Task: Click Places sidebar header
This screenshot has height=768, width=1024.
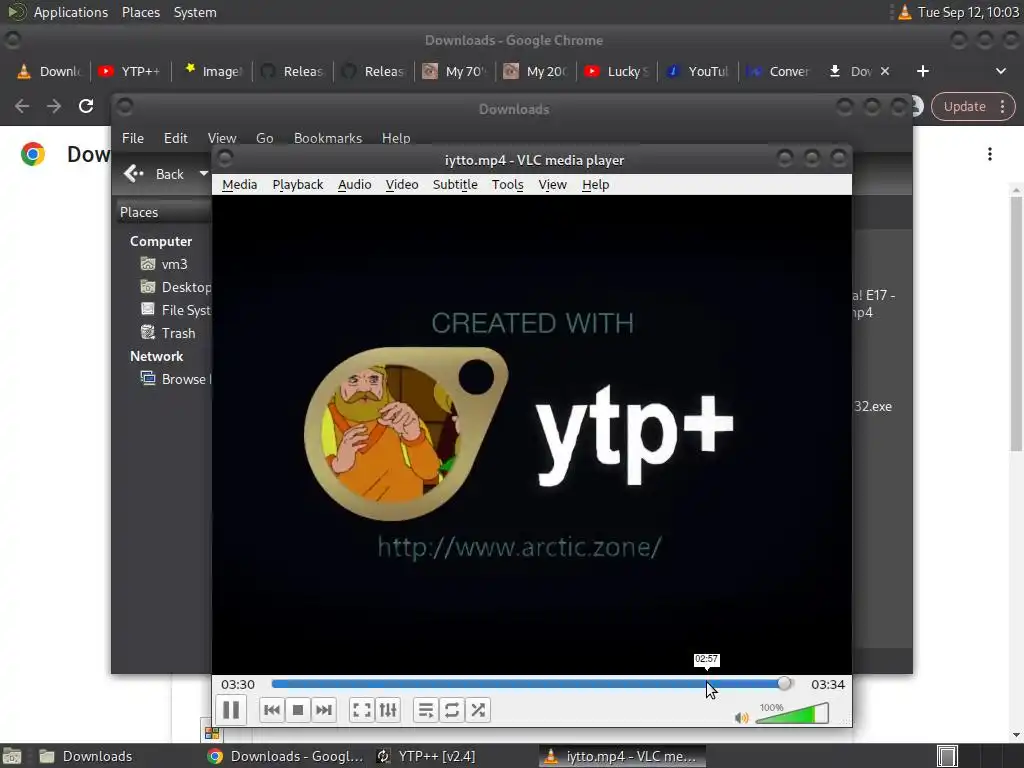Action: coord(163,212)
